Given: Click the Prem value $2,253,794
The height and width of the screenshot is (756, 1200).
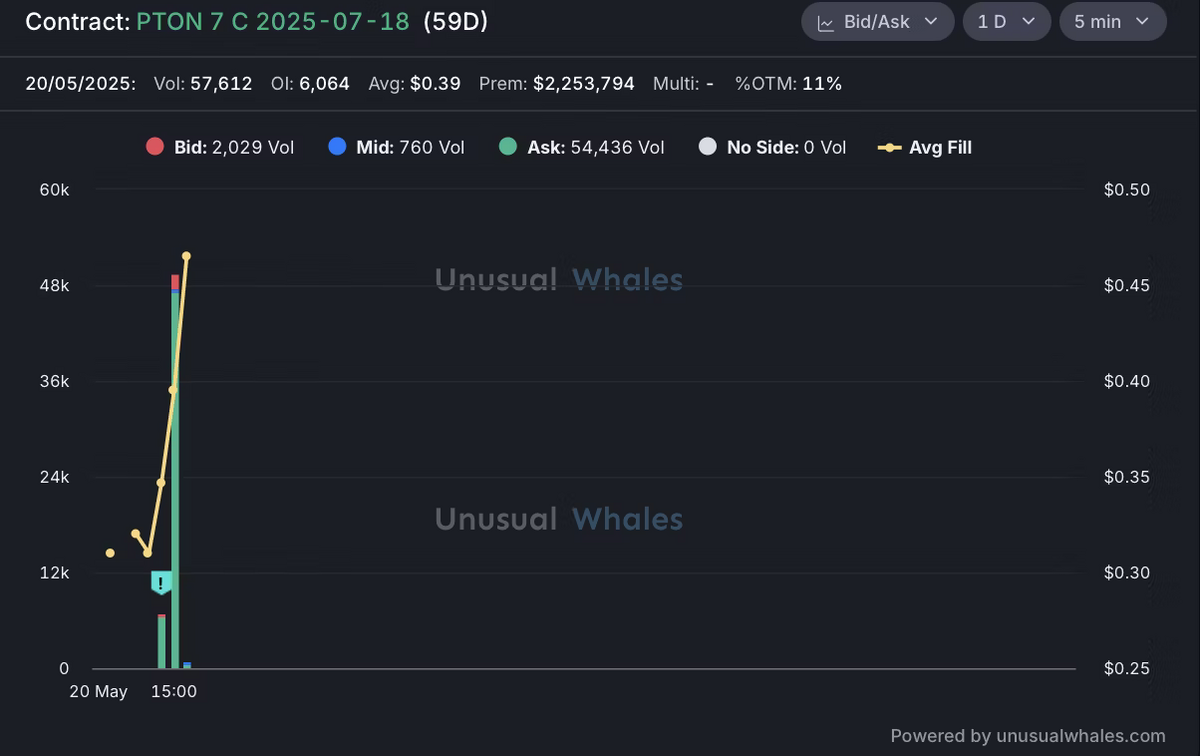Looking at the screenshot, I should point(583,84).
